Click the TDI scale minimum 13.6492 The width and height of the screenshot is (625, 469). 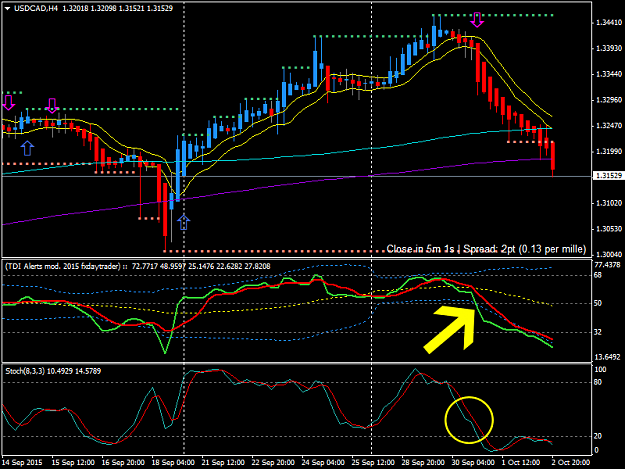[x=607, y=357]
